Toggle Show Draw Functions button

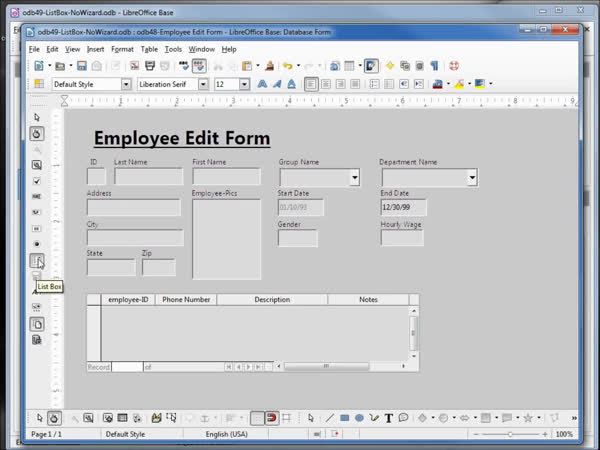[371, 66]
